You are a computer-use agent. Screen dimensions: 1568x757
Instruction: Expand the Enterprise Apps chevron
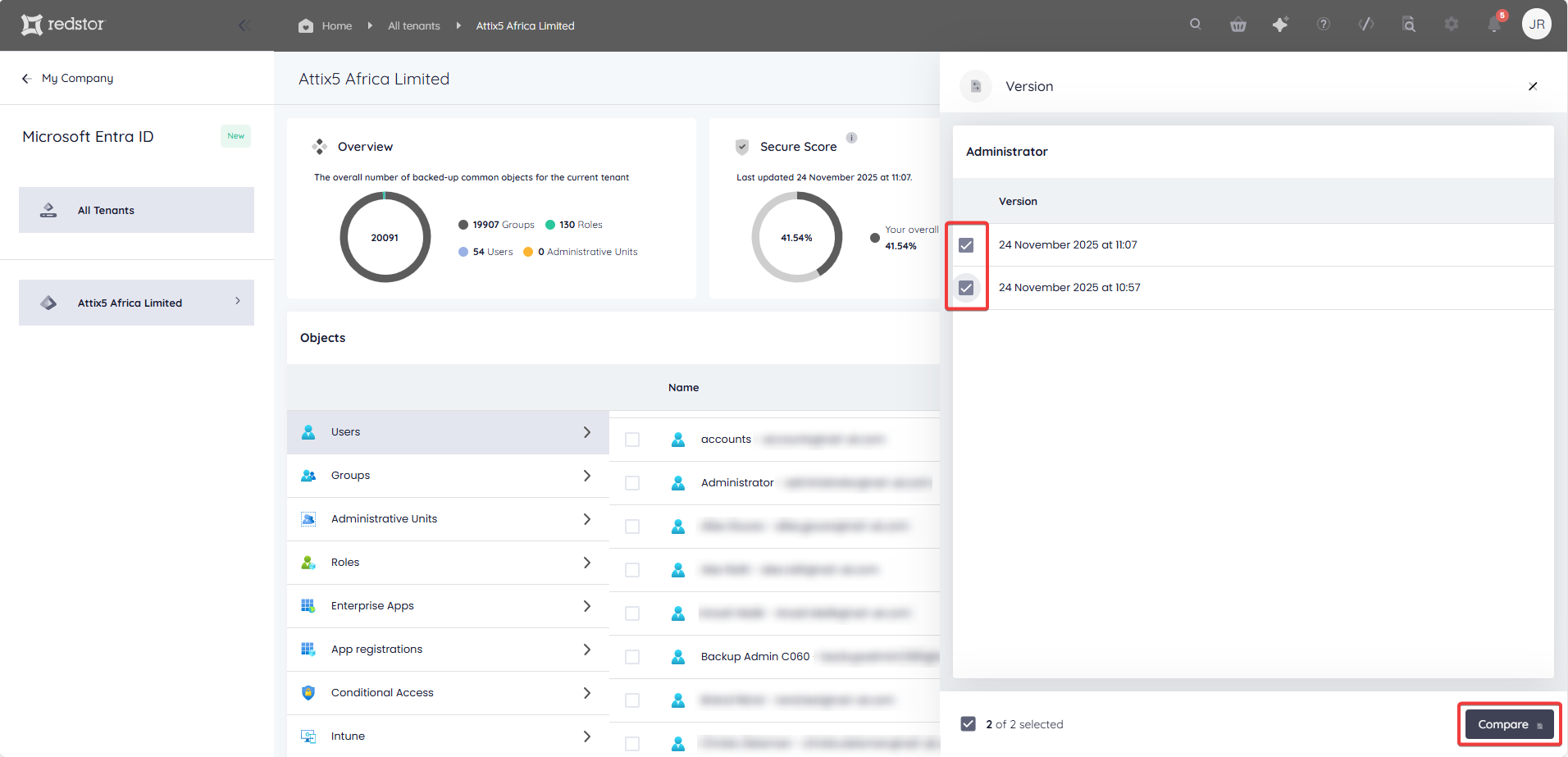tap(587, 606)
